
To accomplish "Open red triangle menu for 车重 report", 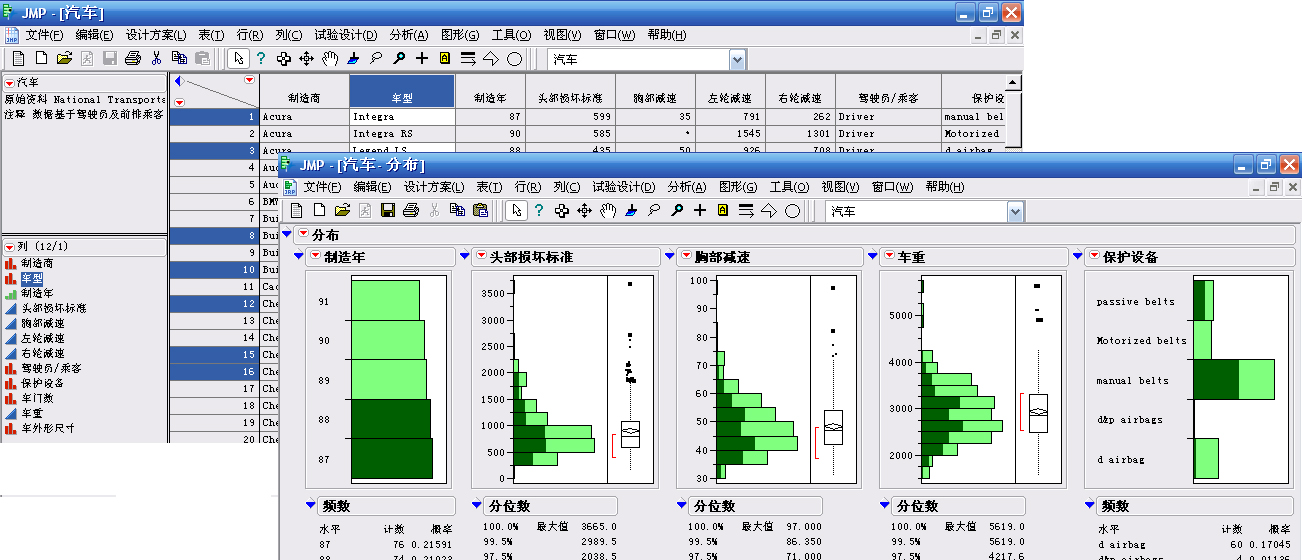I will [889, 257].
